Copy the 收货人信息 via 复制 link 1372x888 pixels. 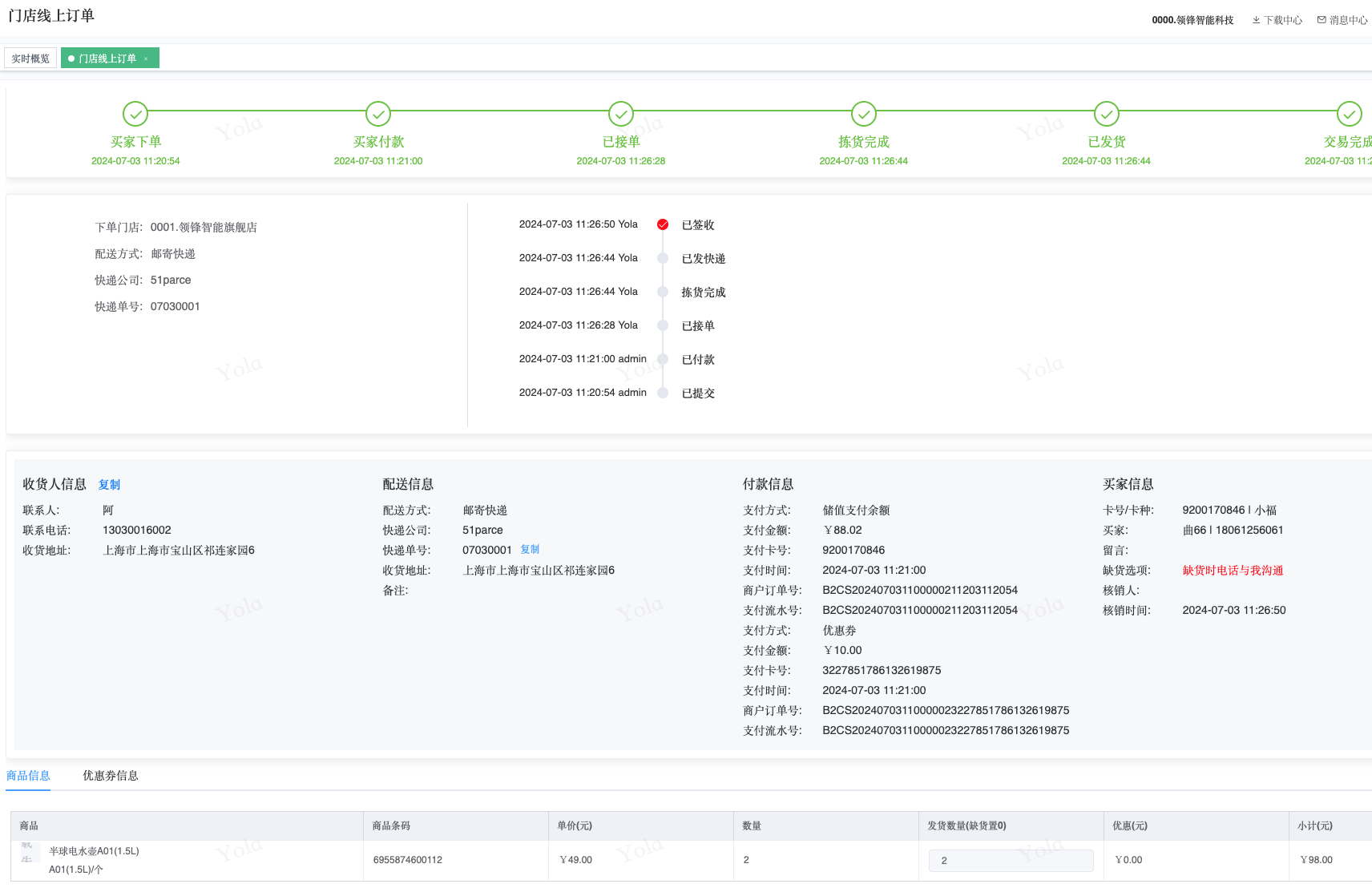109,485
